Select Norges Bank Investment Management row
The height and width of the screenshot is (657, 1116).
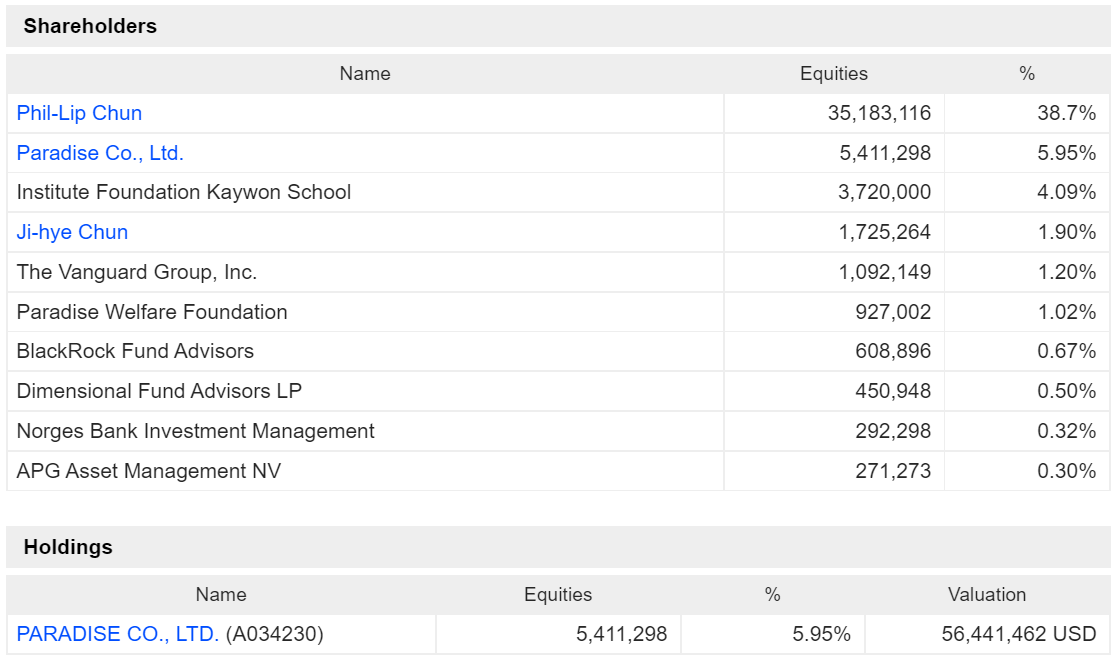click(x=558, y=431)
